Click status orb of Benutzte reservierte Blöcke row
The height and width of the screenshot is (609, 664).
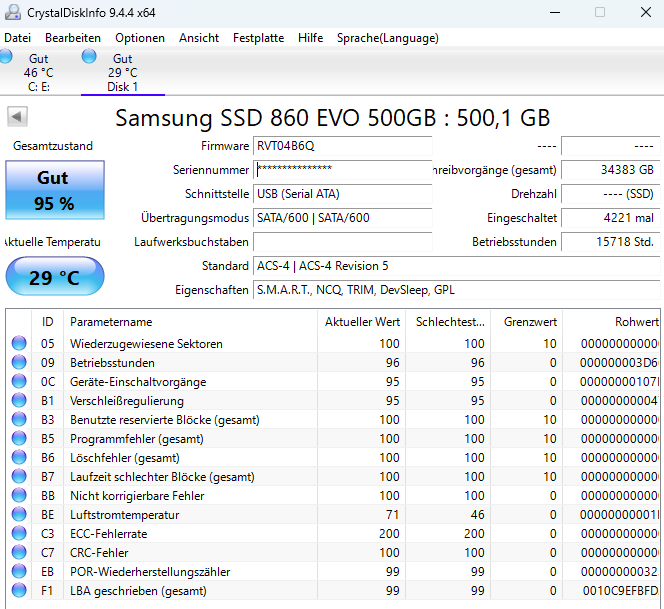[19, 419]
